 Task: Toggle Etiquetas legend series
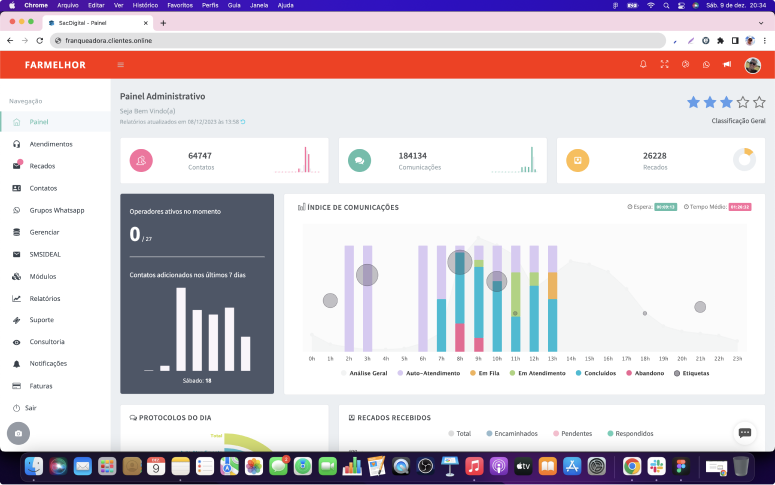pos(691,373)
